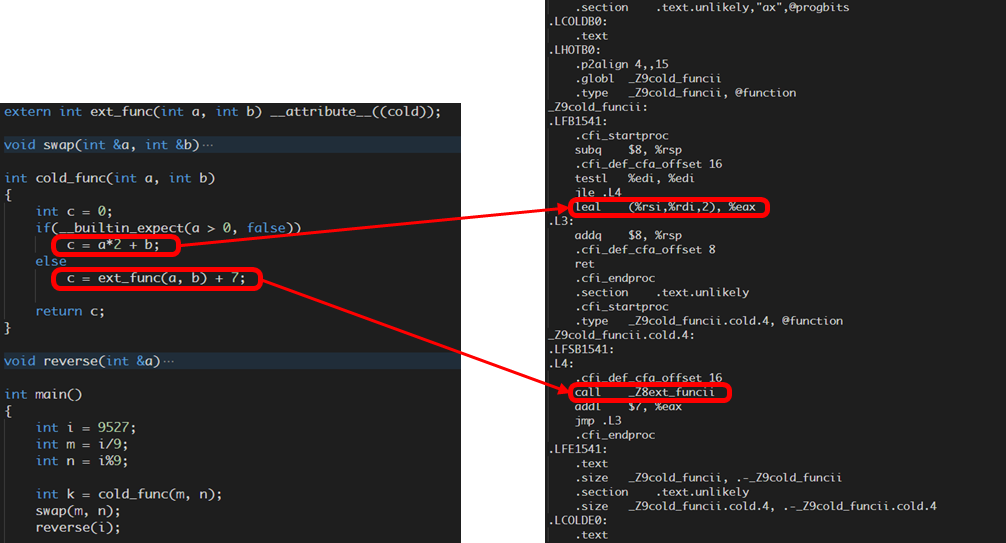1006x543 pixels.
Task: Click the '.size _Z9cold_funcii.cold.4' directive line
Action: (x=755, y=506)
